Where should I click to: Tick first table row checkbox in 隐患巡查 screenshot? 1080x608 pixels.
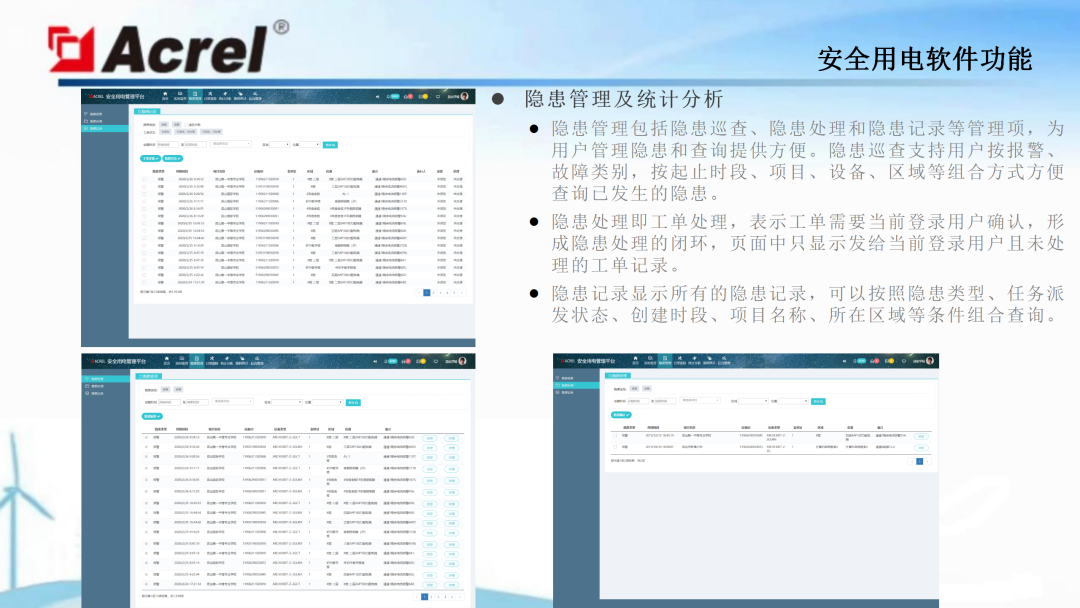click(x=146, y=437)
